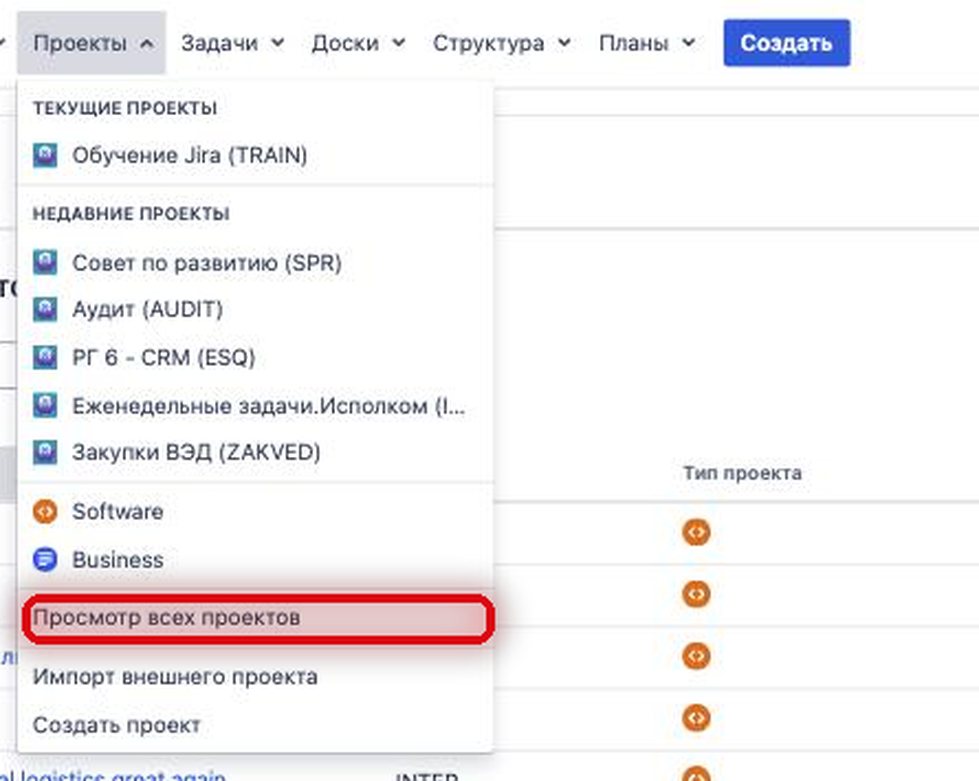This screenshot has height=781, width=979.
Task: Open project Совет по развитию (SPR)
Action: (x=255, y=263)
